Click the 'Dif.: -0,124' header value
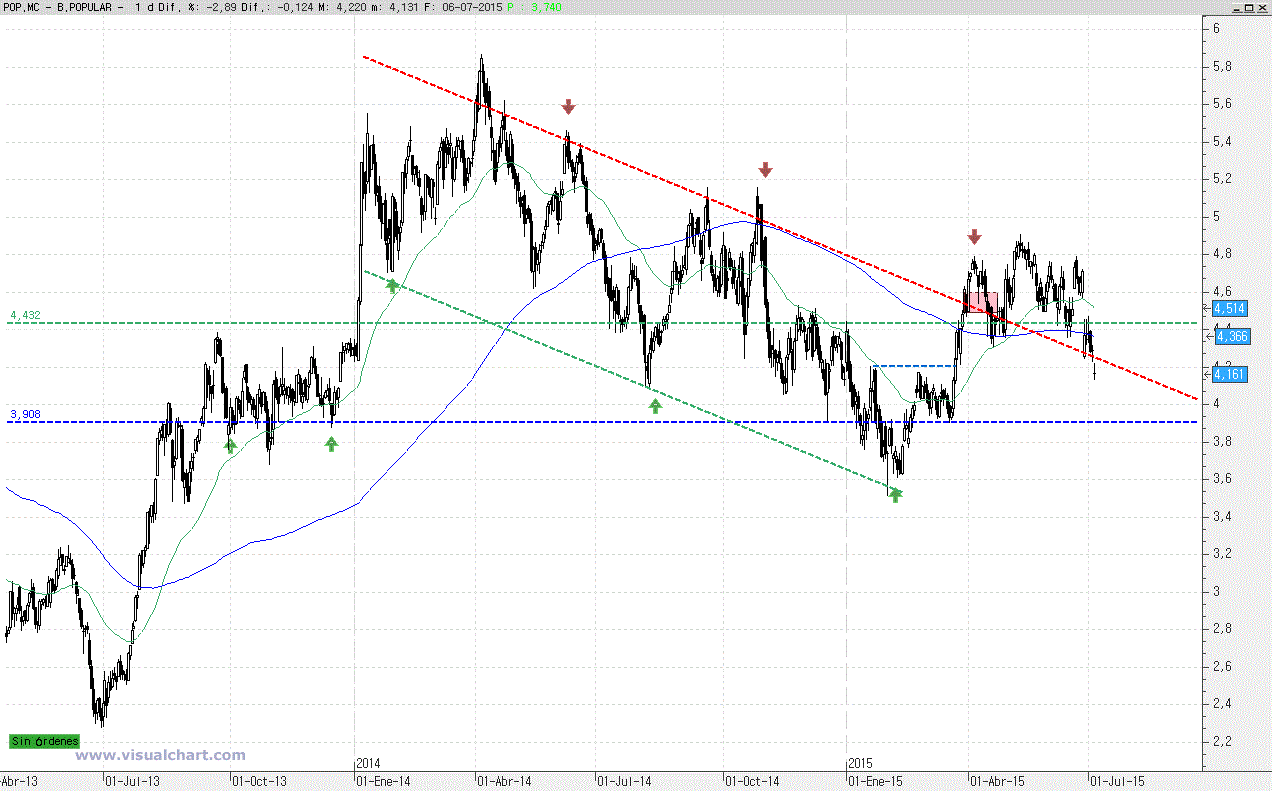 (279, 6)
